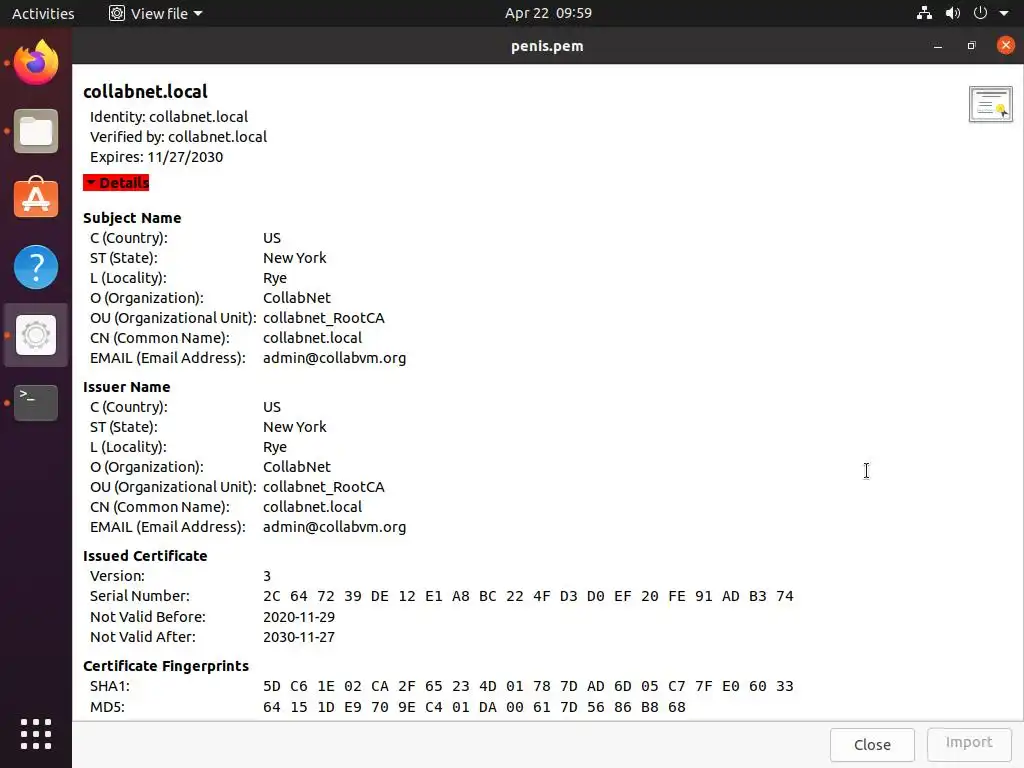This screenshot has width=1024, height=768.
Task: Open the Activities overview
Action: (43, 13)
